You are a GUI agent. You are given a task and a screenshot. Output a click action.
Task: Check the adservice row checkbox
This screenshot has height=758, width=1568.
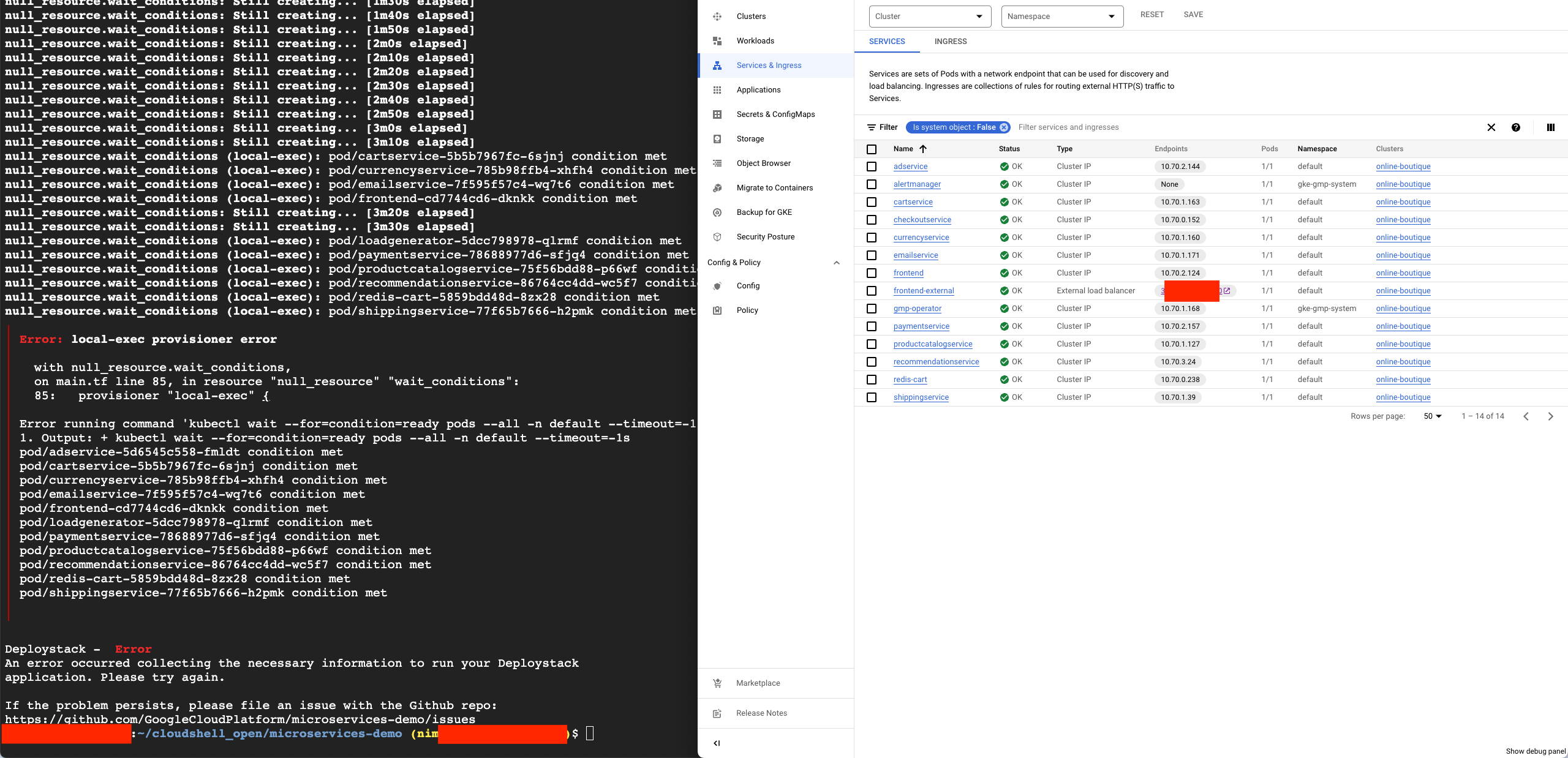coord(872,167)
